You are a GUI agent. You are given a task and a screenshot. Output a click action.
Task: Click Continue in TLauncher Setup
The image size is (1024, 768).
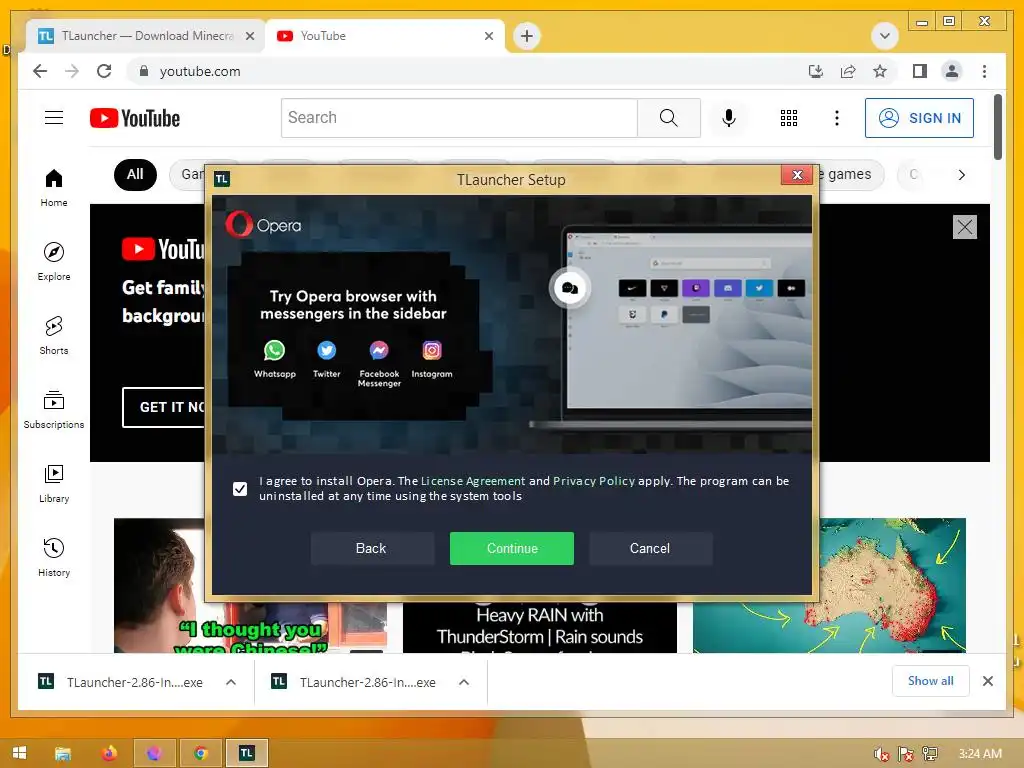pyautogui.click(x=511, y=548)
